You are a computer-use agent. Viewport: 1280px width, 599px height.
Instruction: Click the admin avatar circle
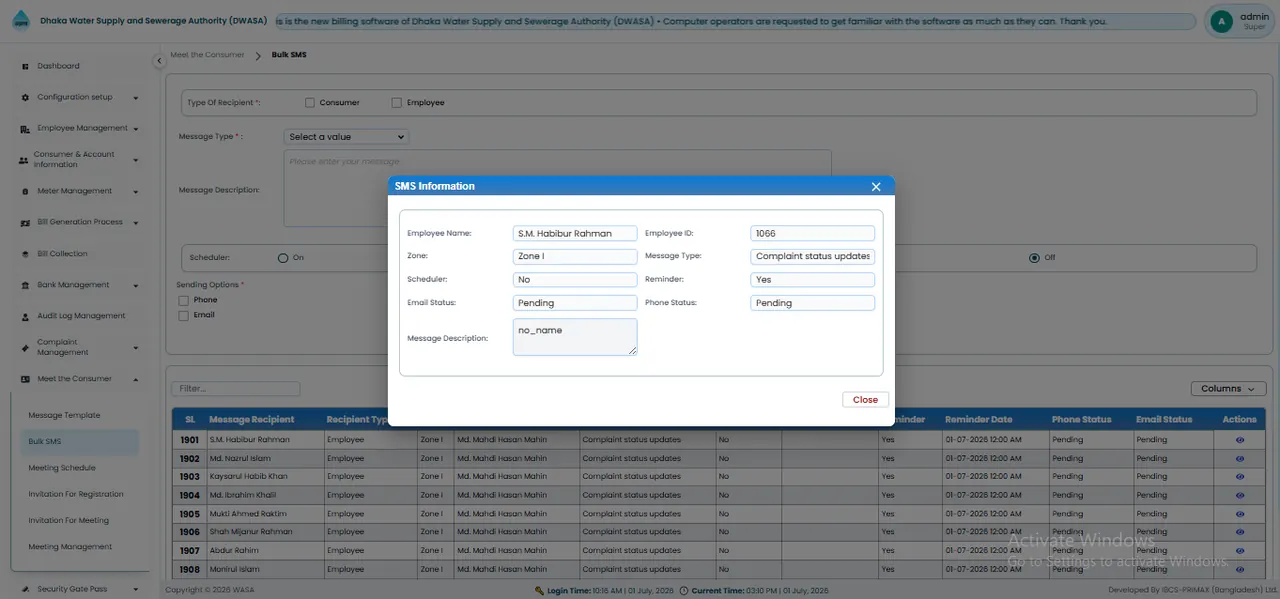(1221, 21)
